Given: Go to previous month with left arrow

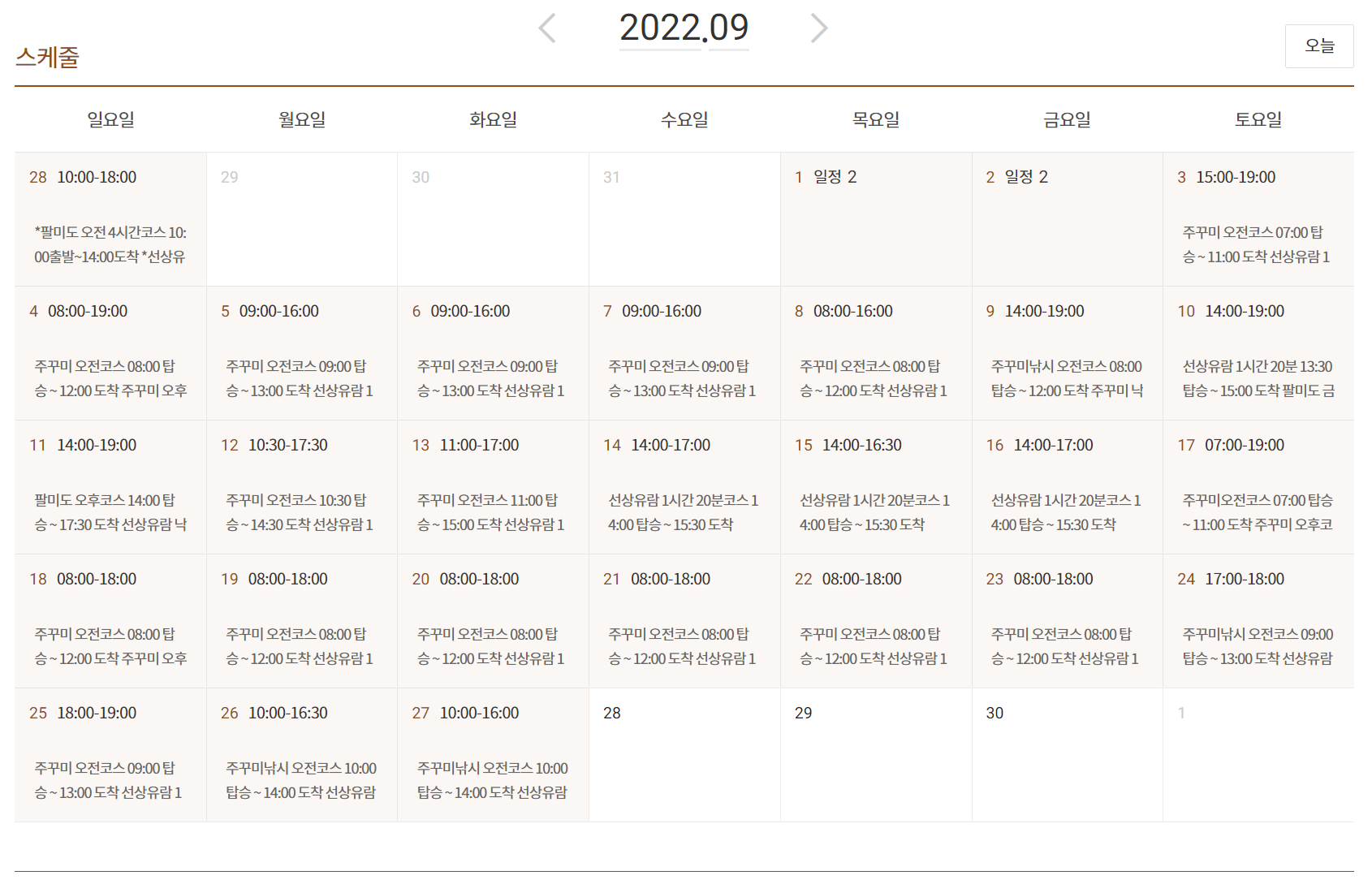Looking at the screenshot, I should tap(547, 28).
